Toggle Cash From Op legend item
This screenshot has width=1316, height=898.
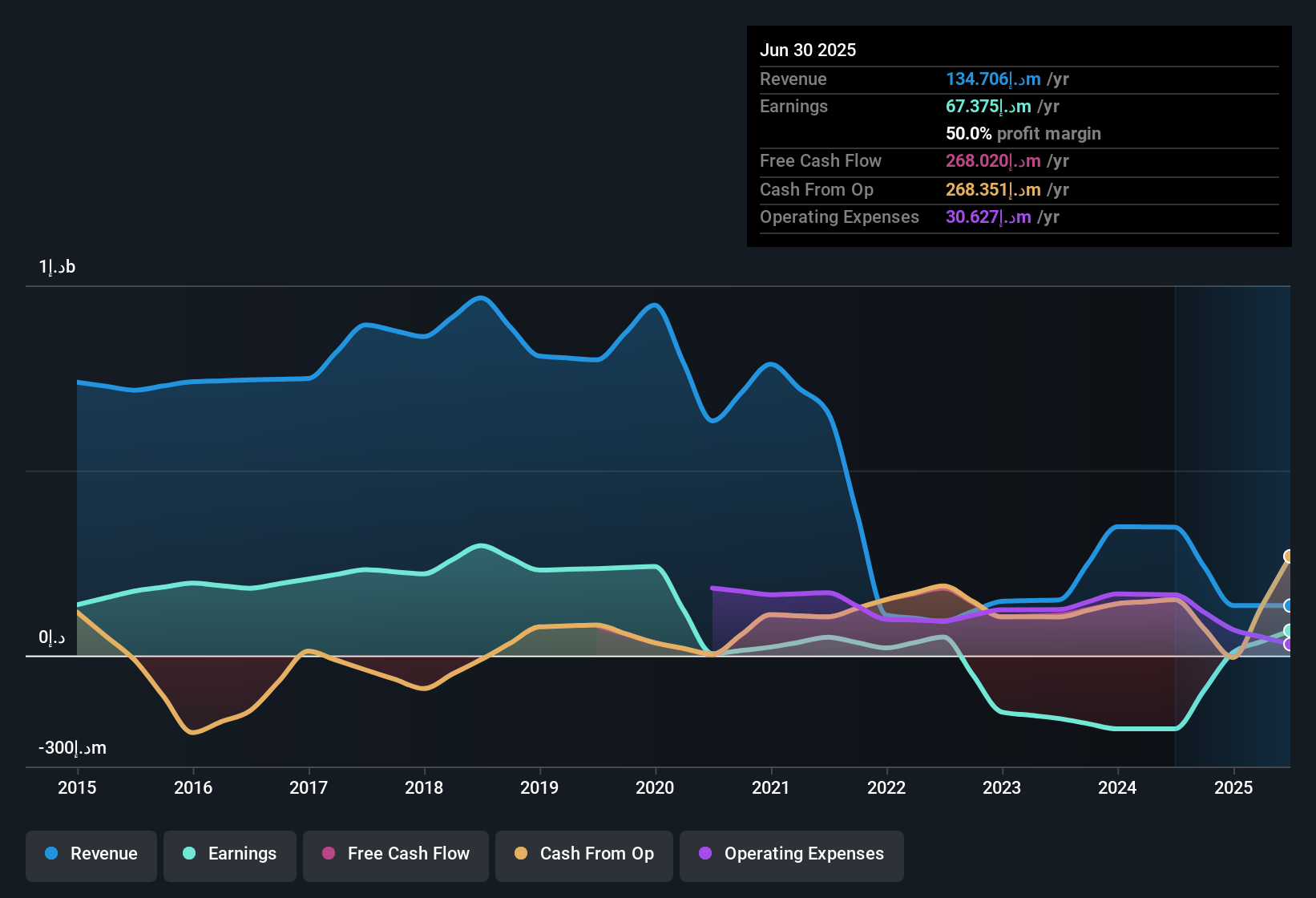pos(584,854)
